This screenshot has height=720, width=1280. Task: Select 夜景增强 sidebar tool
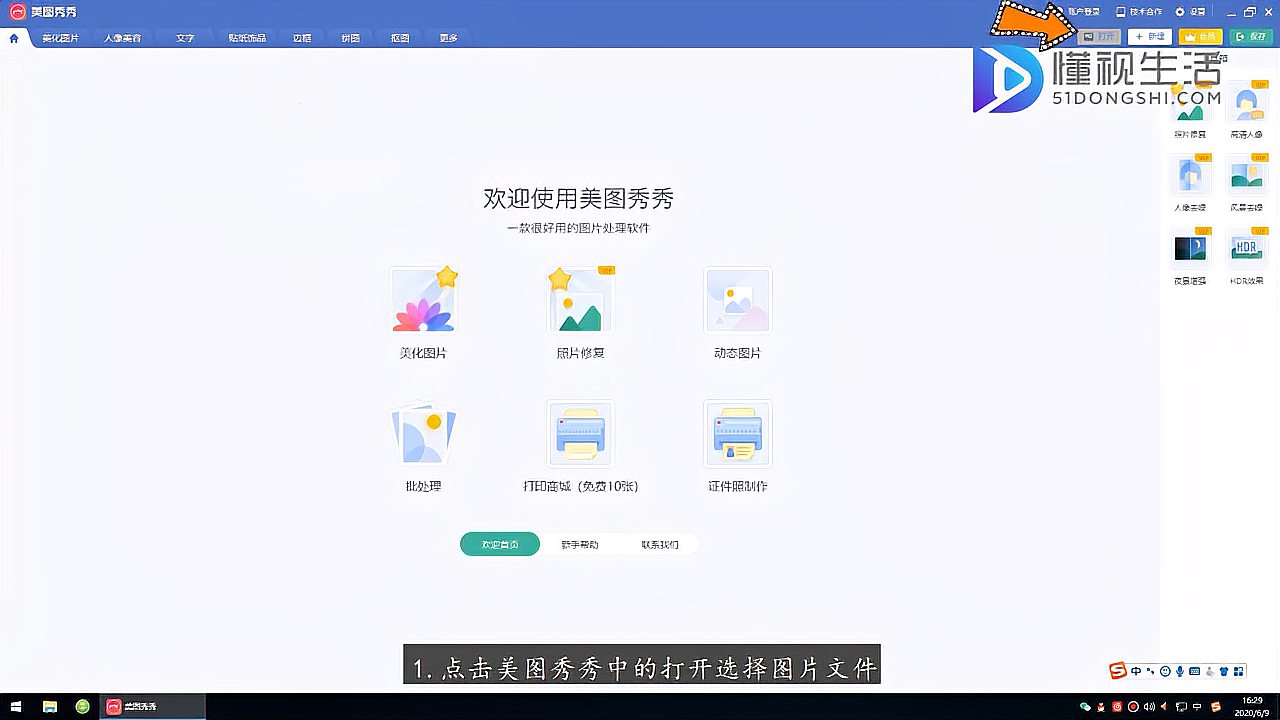click(1190, 256)
